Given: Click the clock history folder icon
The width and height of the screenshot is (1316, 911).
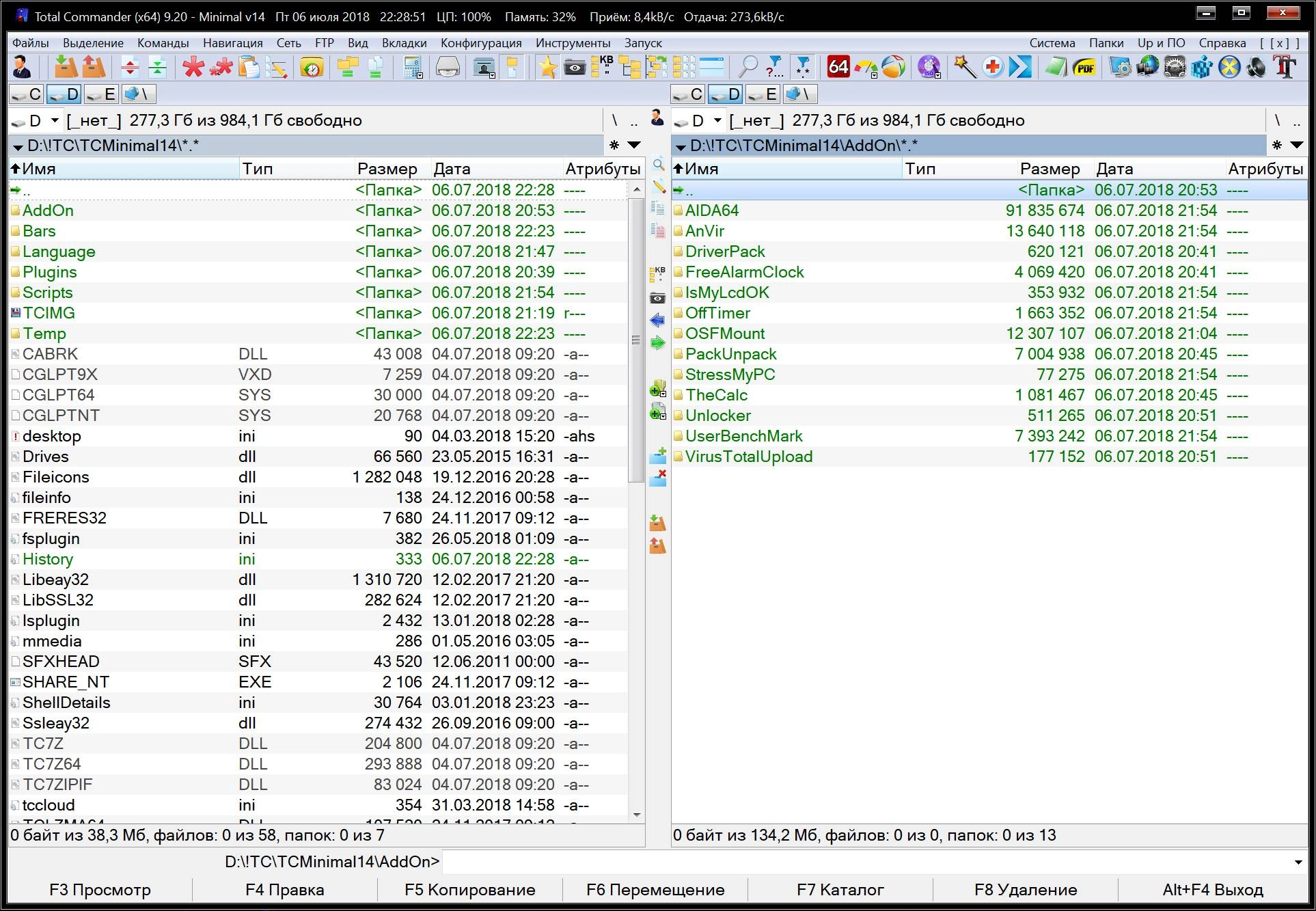Looking at the screenshot, I should pos(312,67).
